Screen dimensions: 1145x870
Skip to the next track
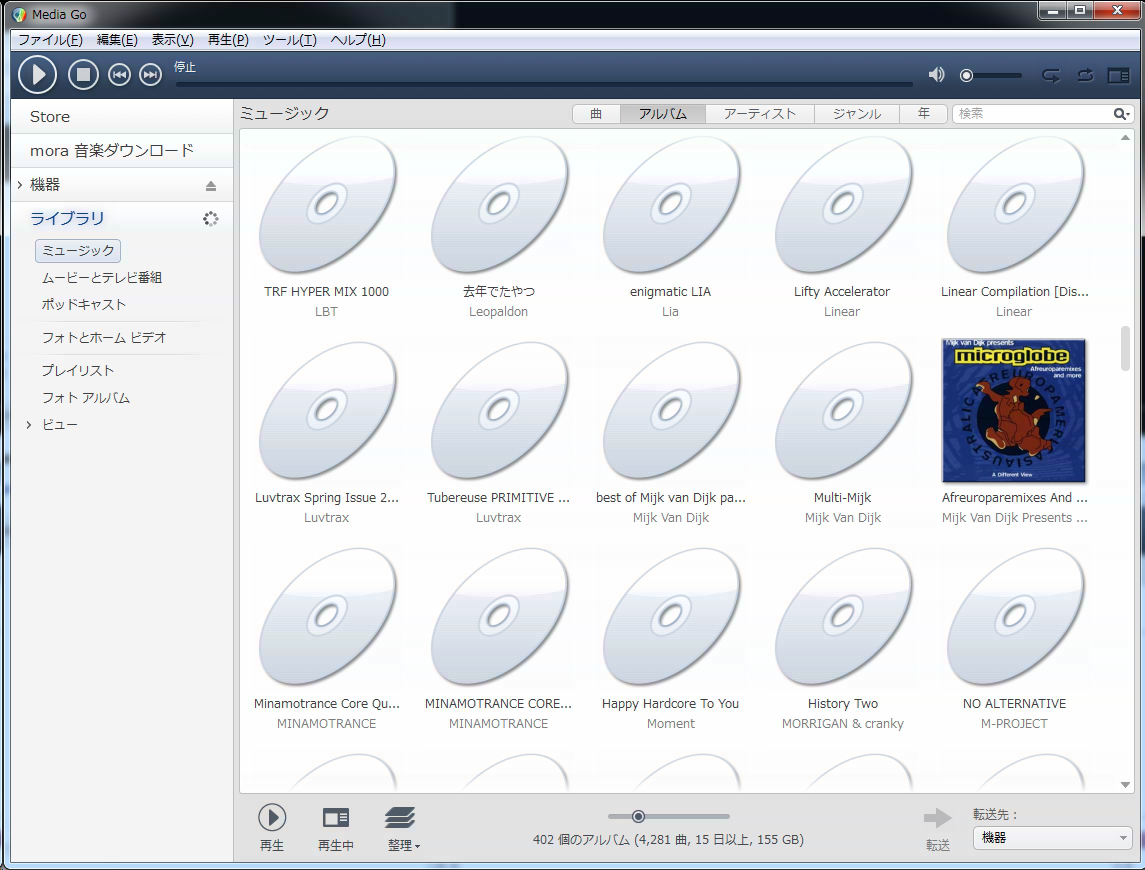tap(150, 75)
